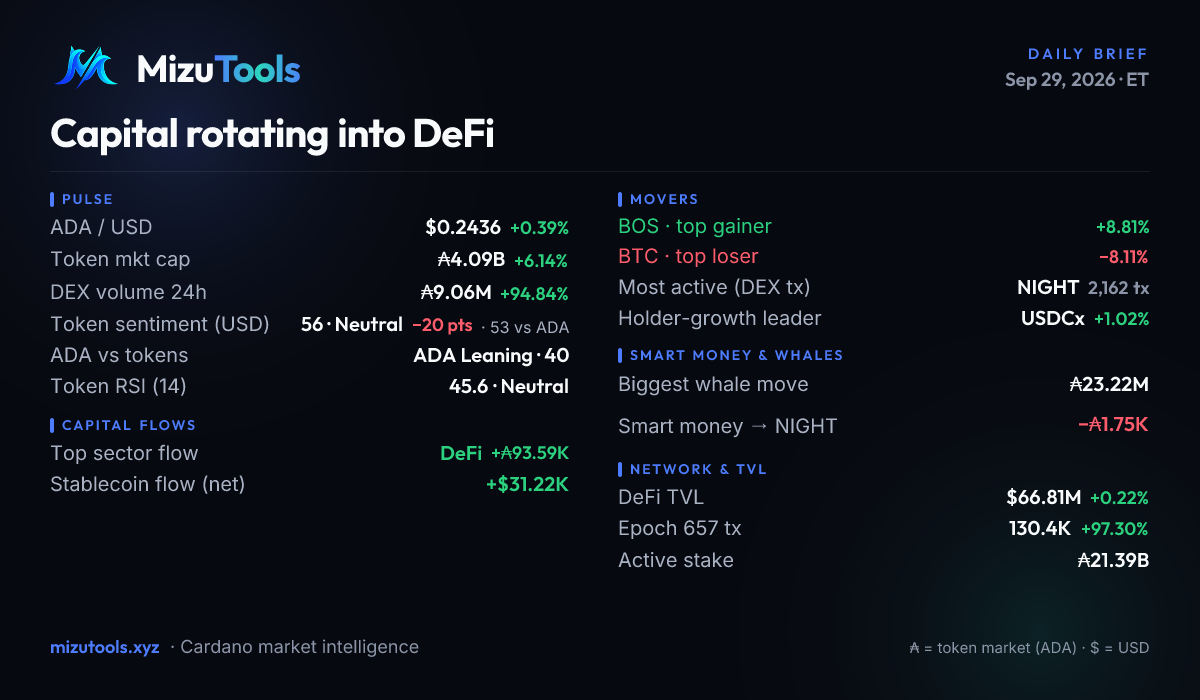Click the Token sentiment −20 pts indicator
1200x700 pixels.
tap(442, 325)
